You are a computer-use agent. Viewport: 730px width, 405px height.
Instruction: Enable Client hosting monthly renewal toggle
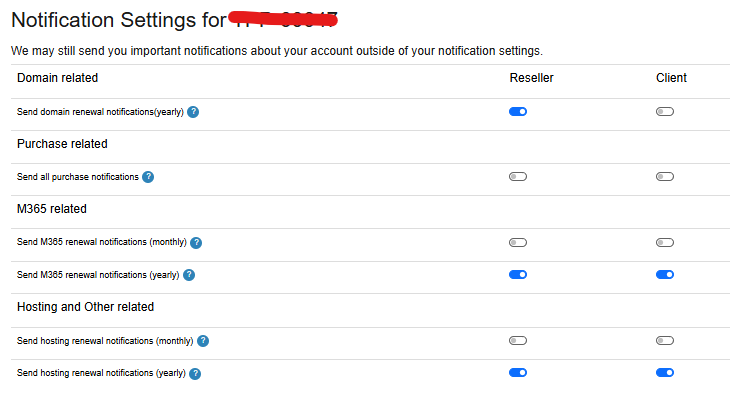point(665,341)
